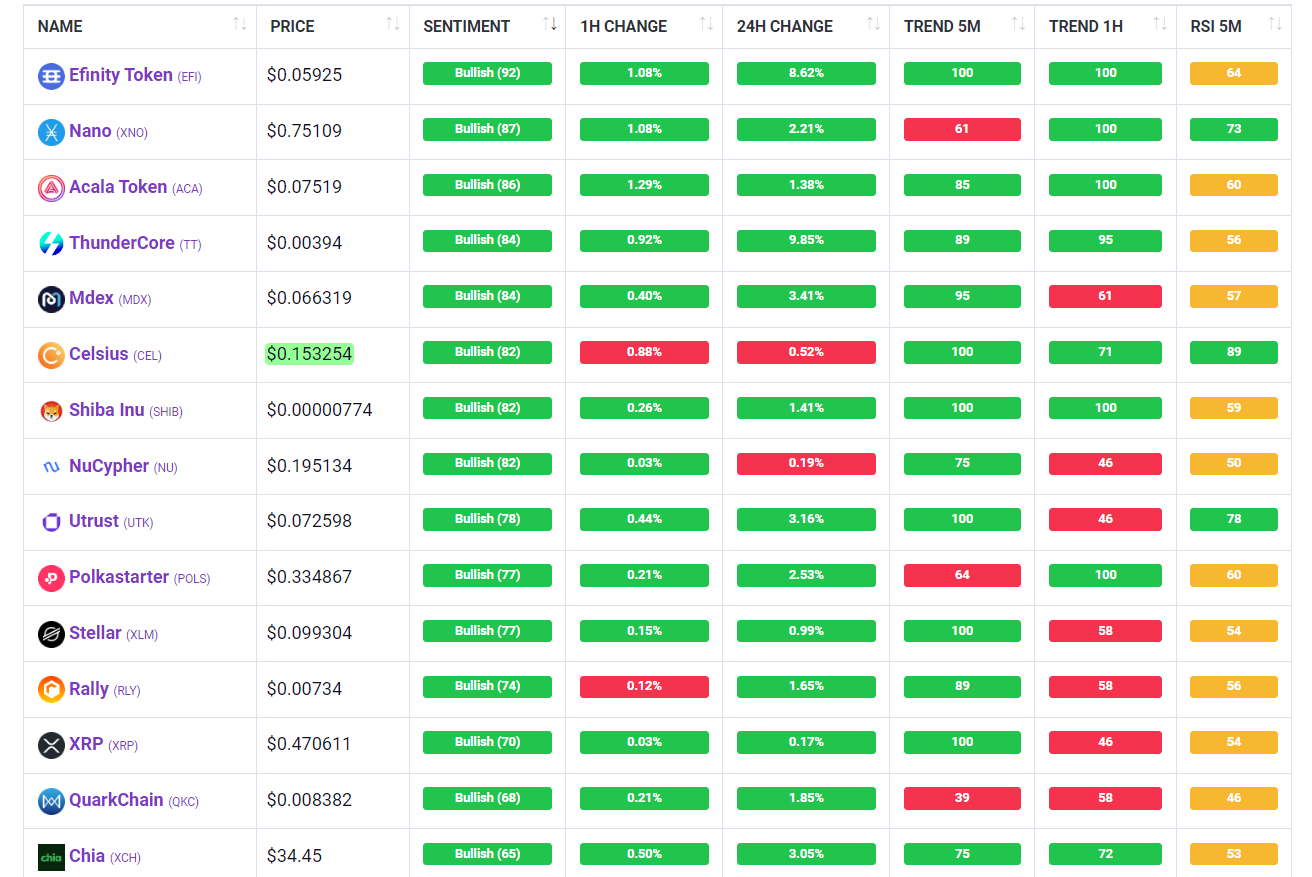This screenshot has width=1312, height=877.
Task: Sort by TREND 5M column arrows
Action: [x=1018, y=24]
